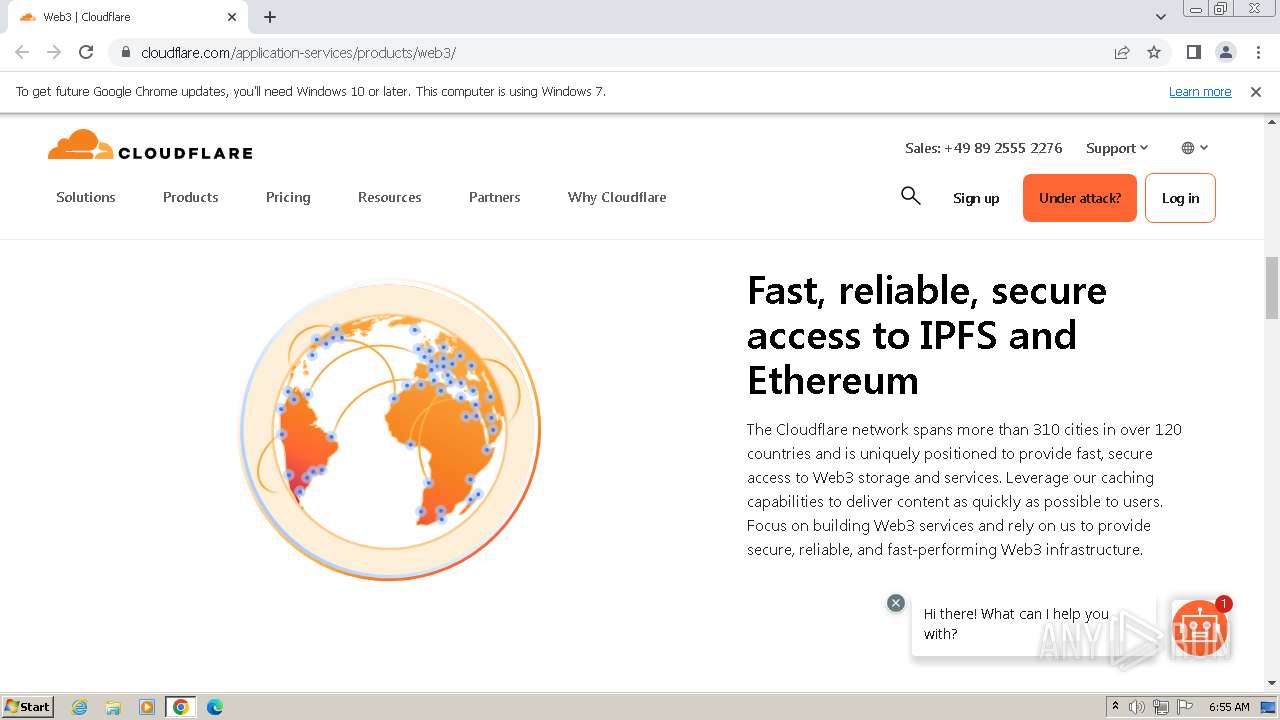Close the Web3 | Cloudflare tab
The height and width of the screenshot is (720, 1280).
pos(232,17)
